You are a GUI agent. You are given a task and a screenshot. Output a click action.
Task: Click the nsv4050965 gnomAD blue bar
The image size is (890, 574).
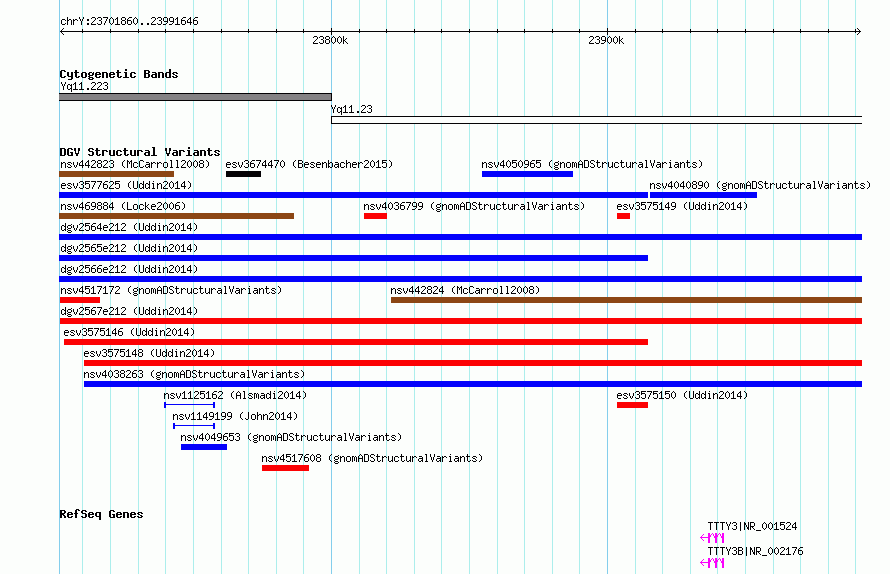[527, 174]
